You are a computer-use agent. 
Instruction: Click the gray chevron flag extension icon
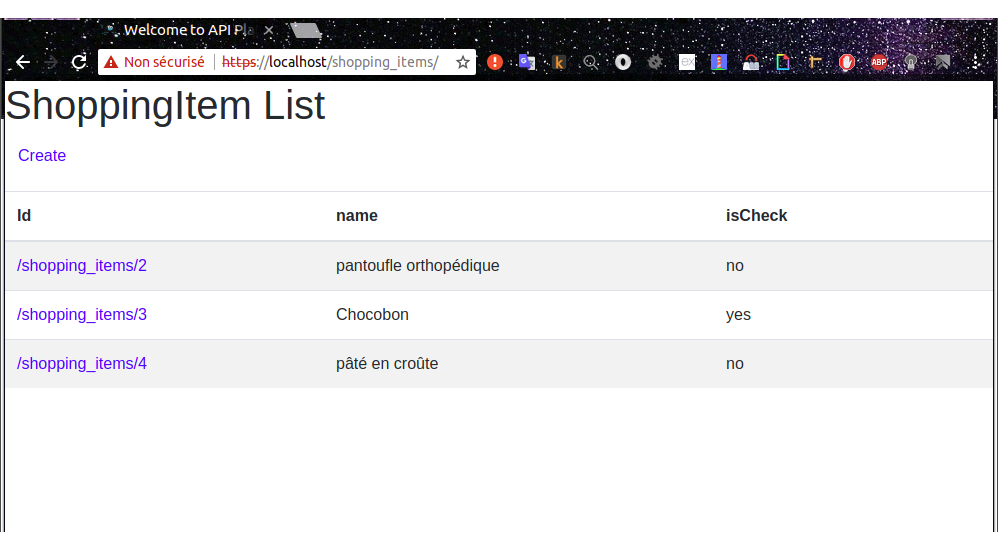click(x=943, y=62)
